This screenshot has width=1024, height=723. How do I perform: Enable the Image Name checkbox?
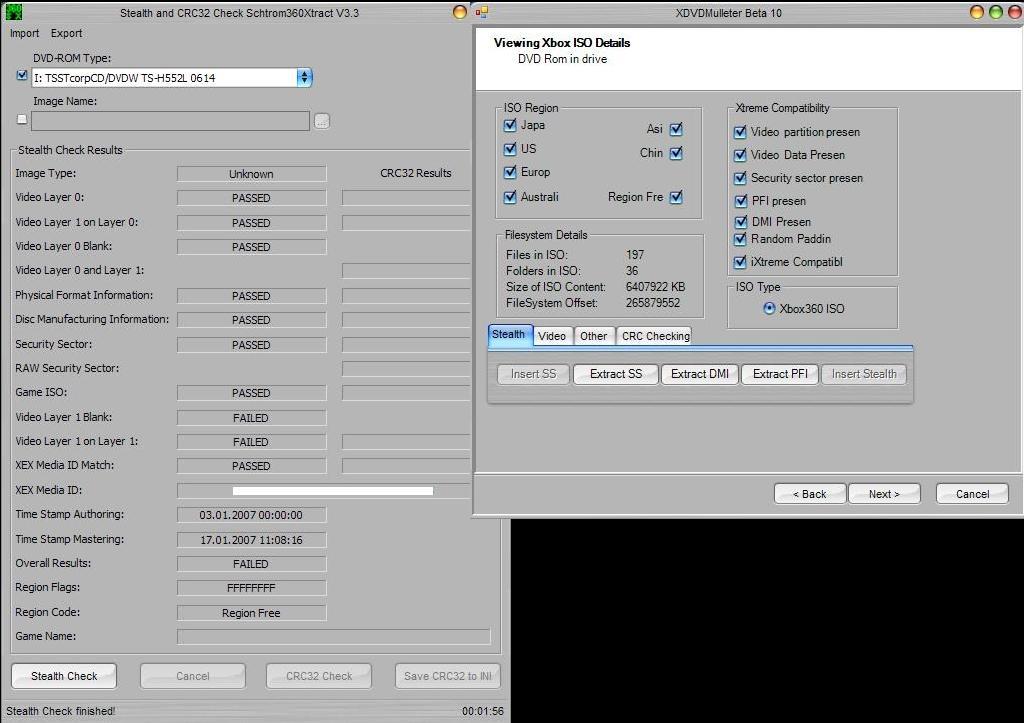tap(22, 119)
